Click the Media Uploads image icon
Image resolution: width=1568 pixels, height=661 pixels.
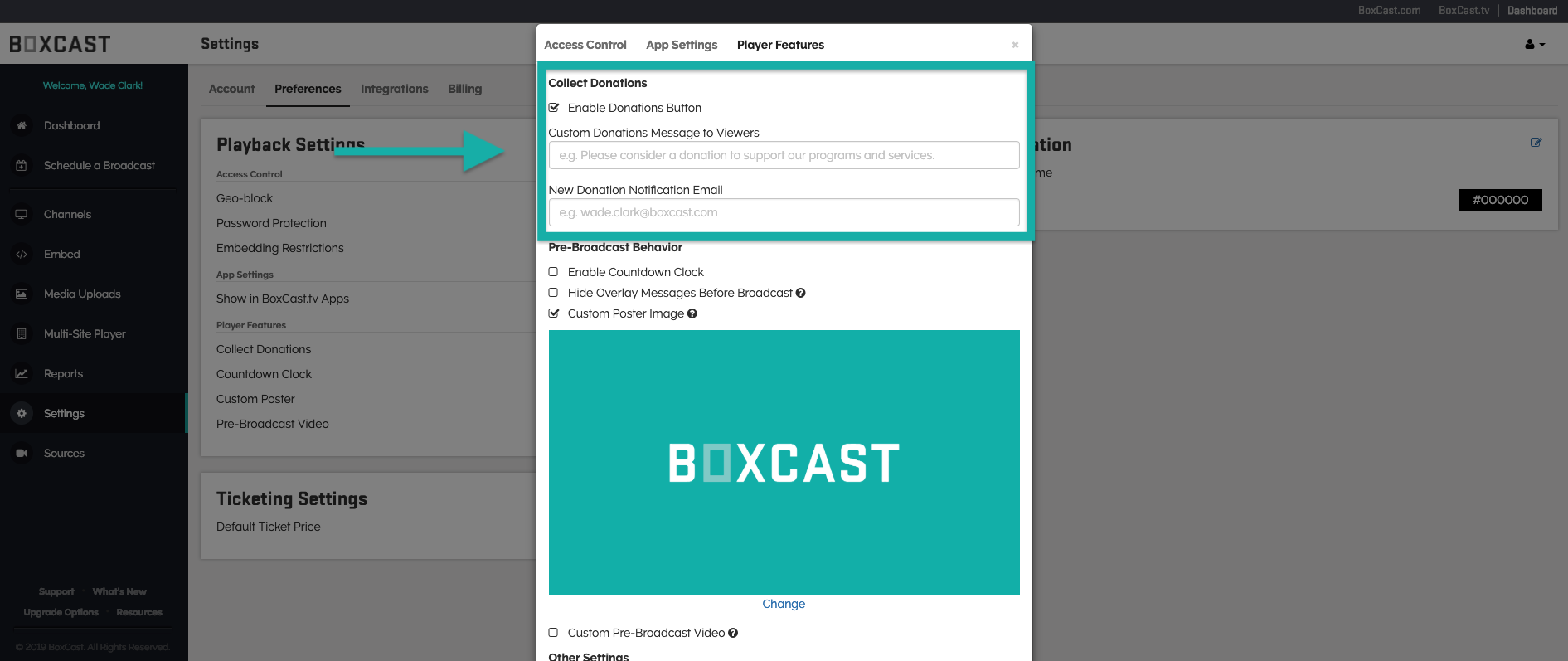tap(22, 294)
